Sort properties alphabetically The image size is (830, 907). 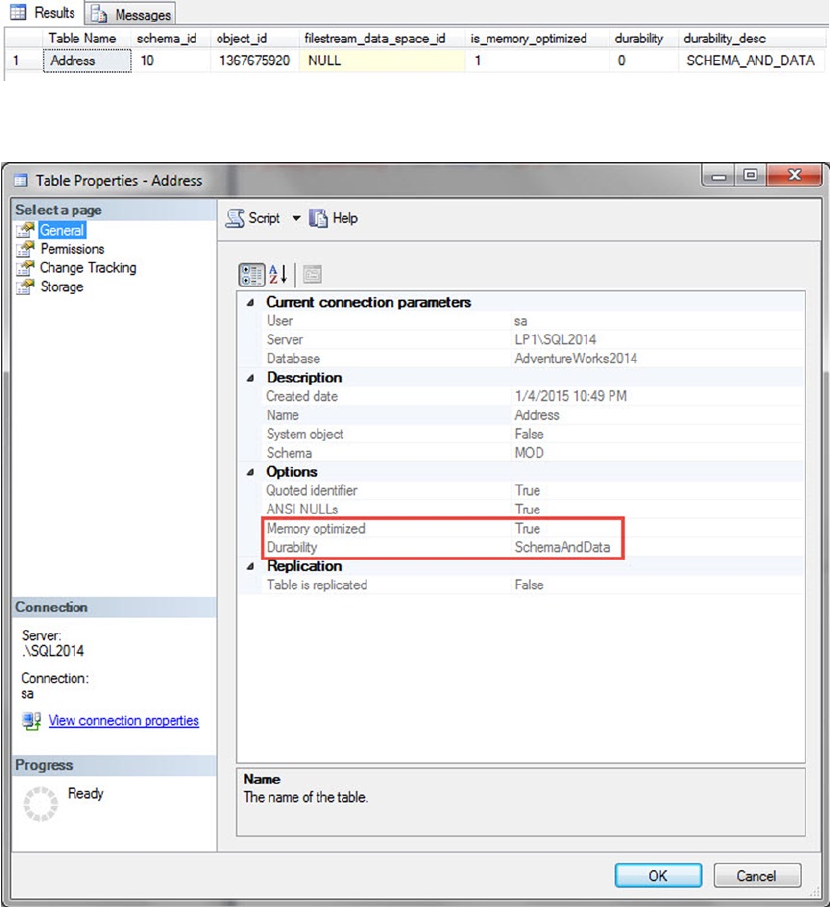[278, 275]
